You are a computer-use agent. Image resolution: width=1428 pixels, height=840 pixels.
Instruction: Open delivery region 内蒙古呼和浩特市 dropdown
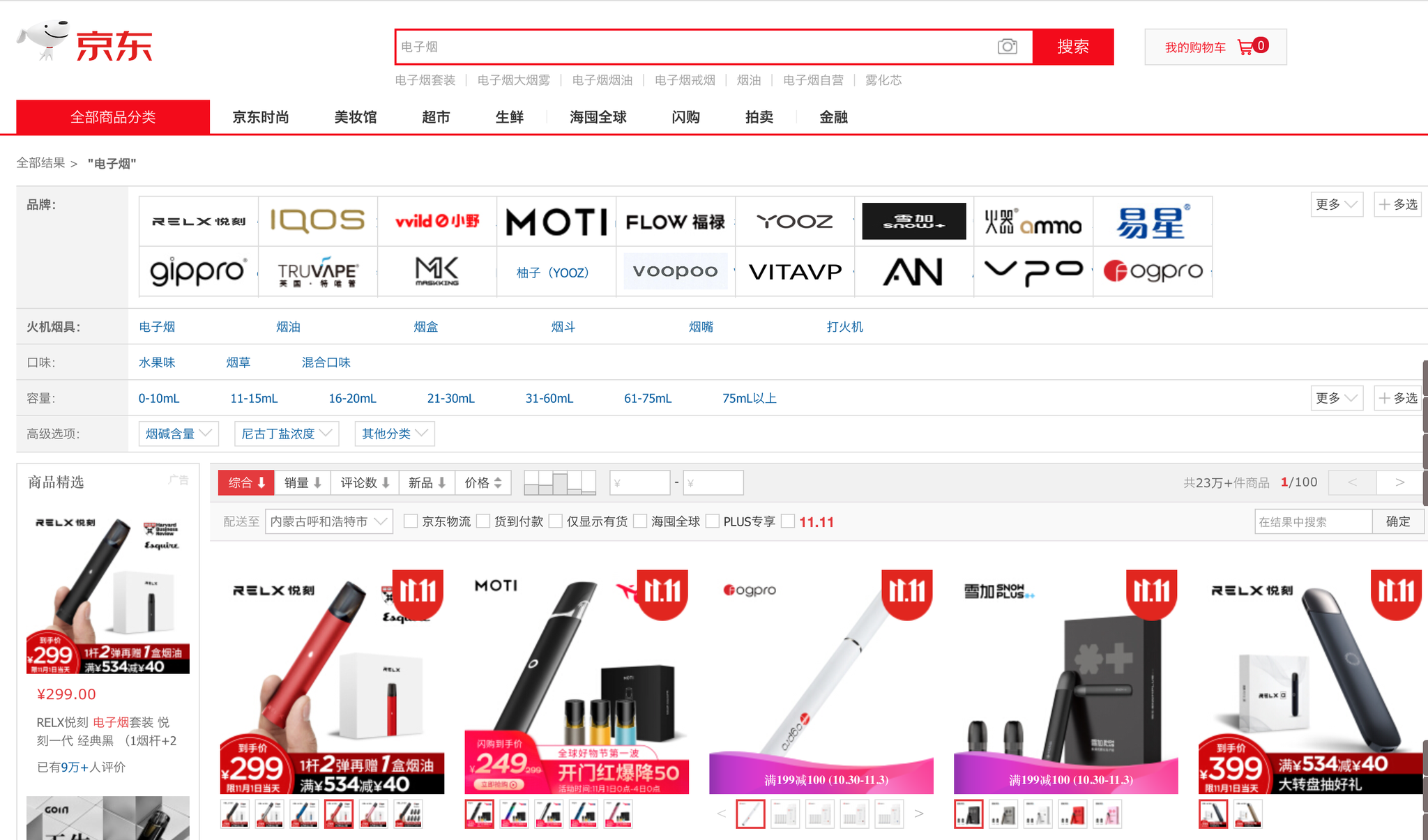pyautogui.click(x=329, y=521)
